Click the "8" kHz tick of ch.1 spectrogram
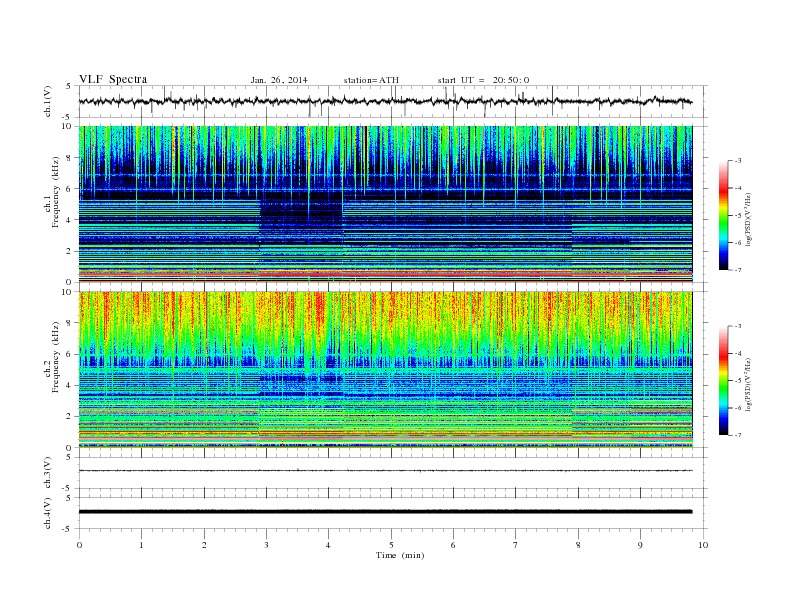 pyautogui.click(x=70, y=158)
